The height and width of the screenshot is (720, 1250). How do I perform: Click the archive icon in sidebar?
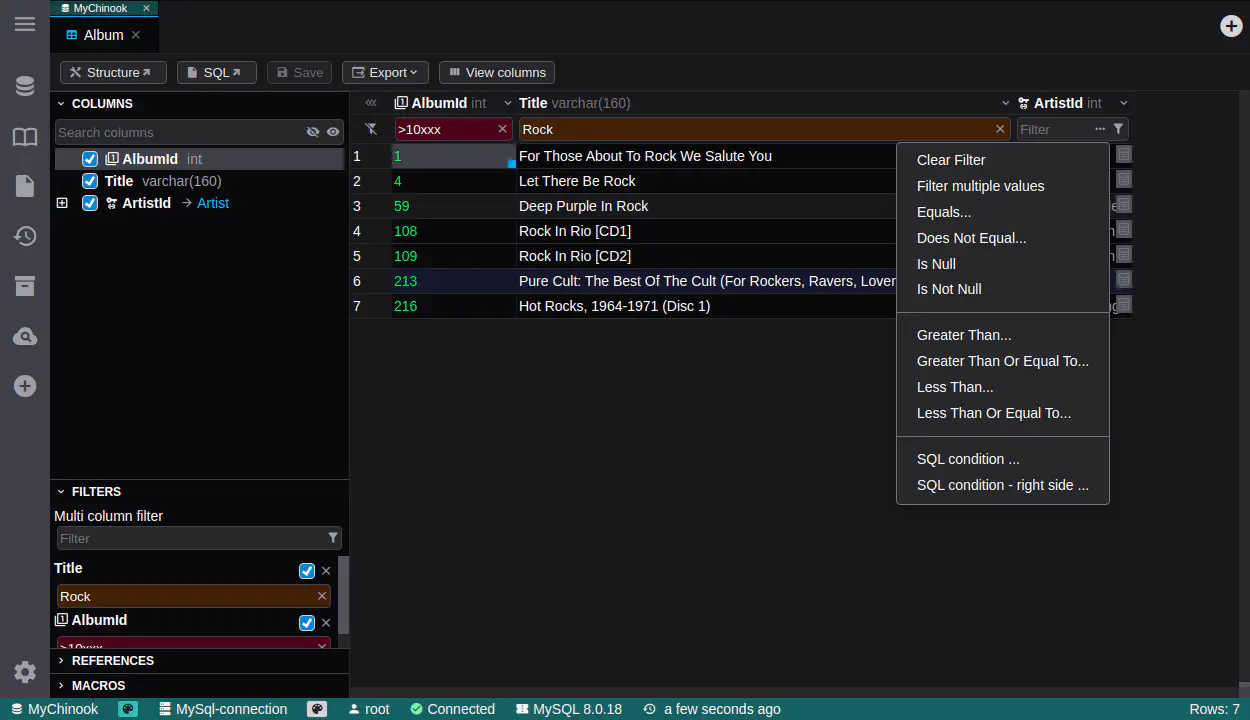point(25,286)
